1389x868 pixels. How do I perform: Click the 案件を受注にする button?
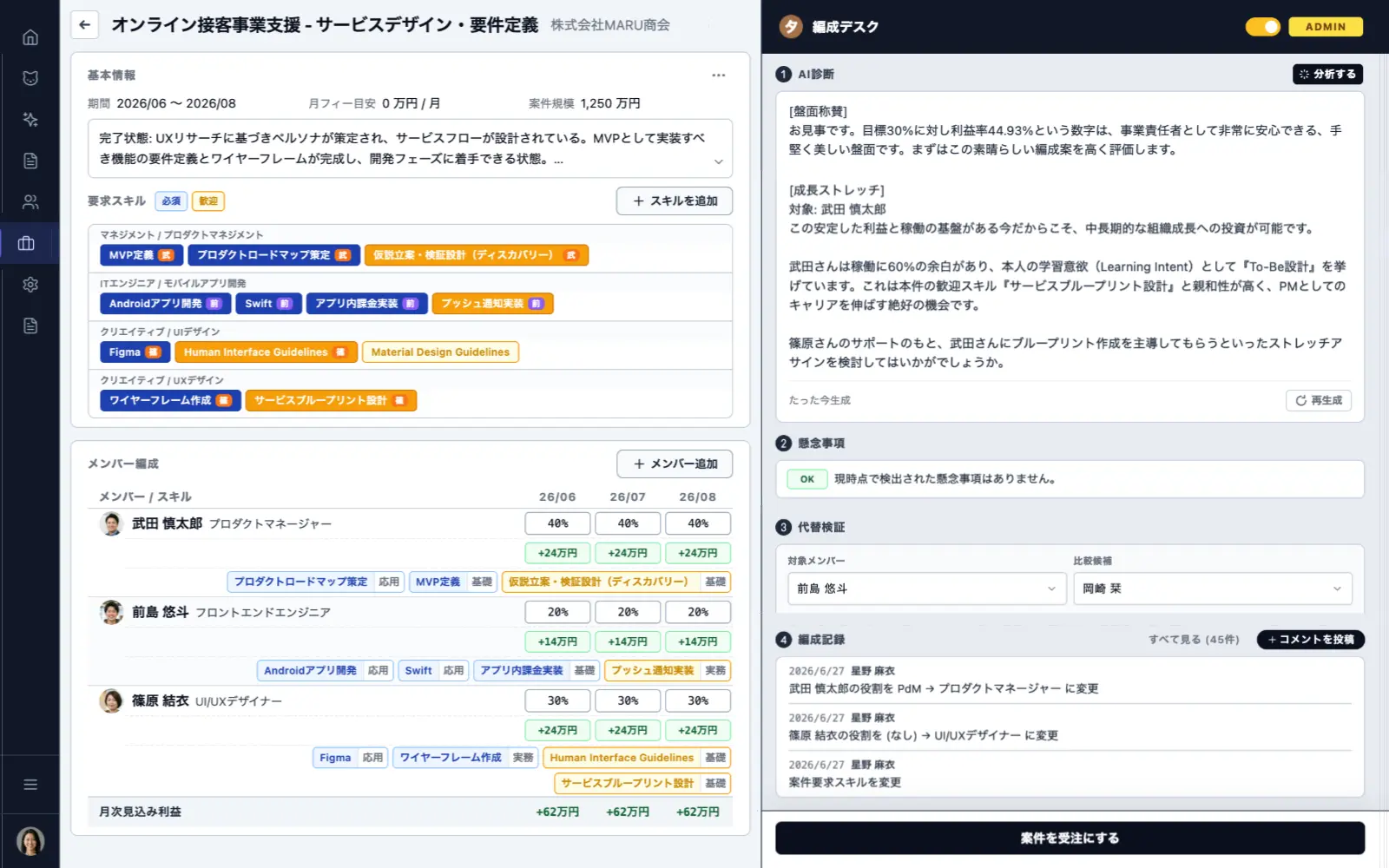(x=1070, y=838)
